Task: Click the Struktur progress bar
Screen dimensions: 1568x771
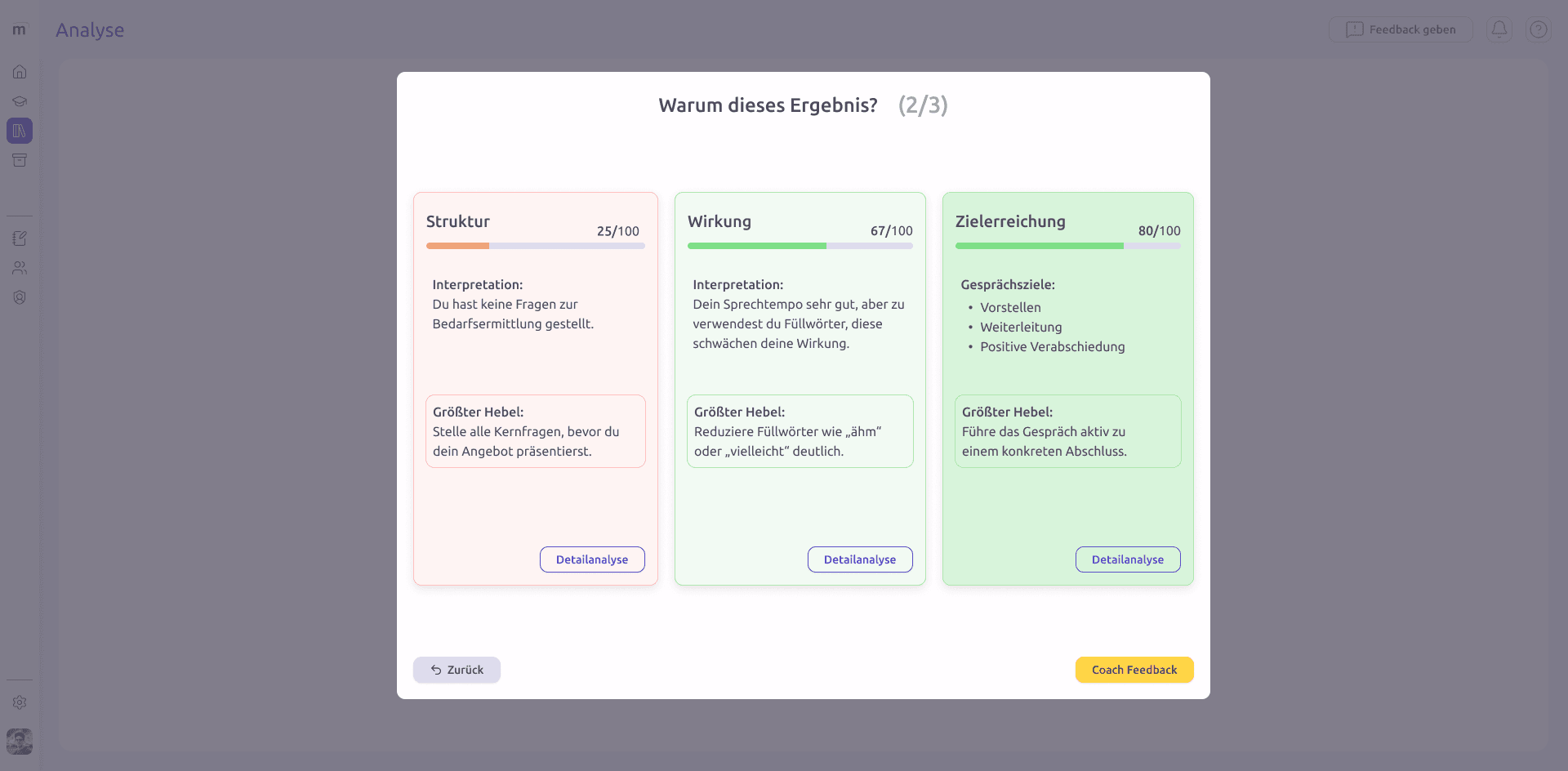Action: [536, 246]
